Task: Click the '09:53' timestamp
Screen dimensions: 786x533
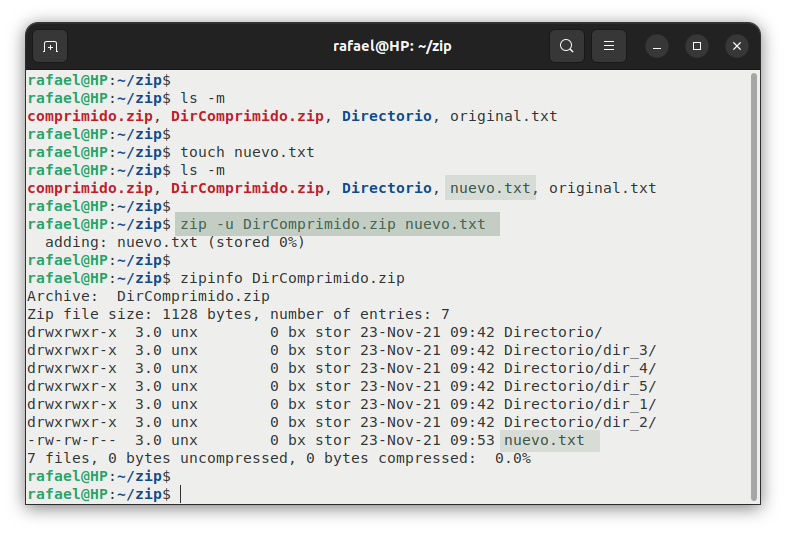Action: [x=472, y=441]
